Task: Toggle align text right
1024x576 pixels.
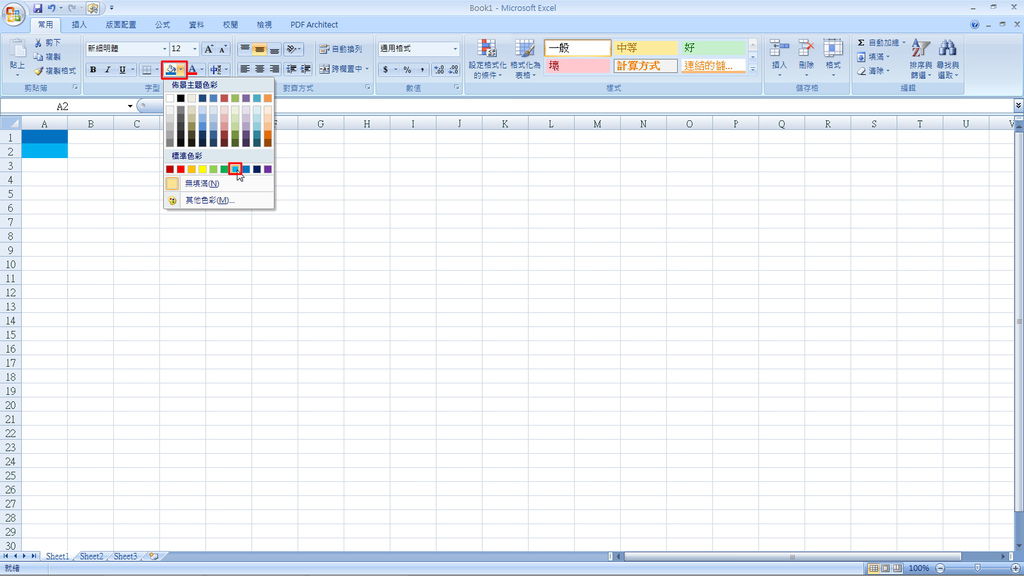Action: [274, 69]
